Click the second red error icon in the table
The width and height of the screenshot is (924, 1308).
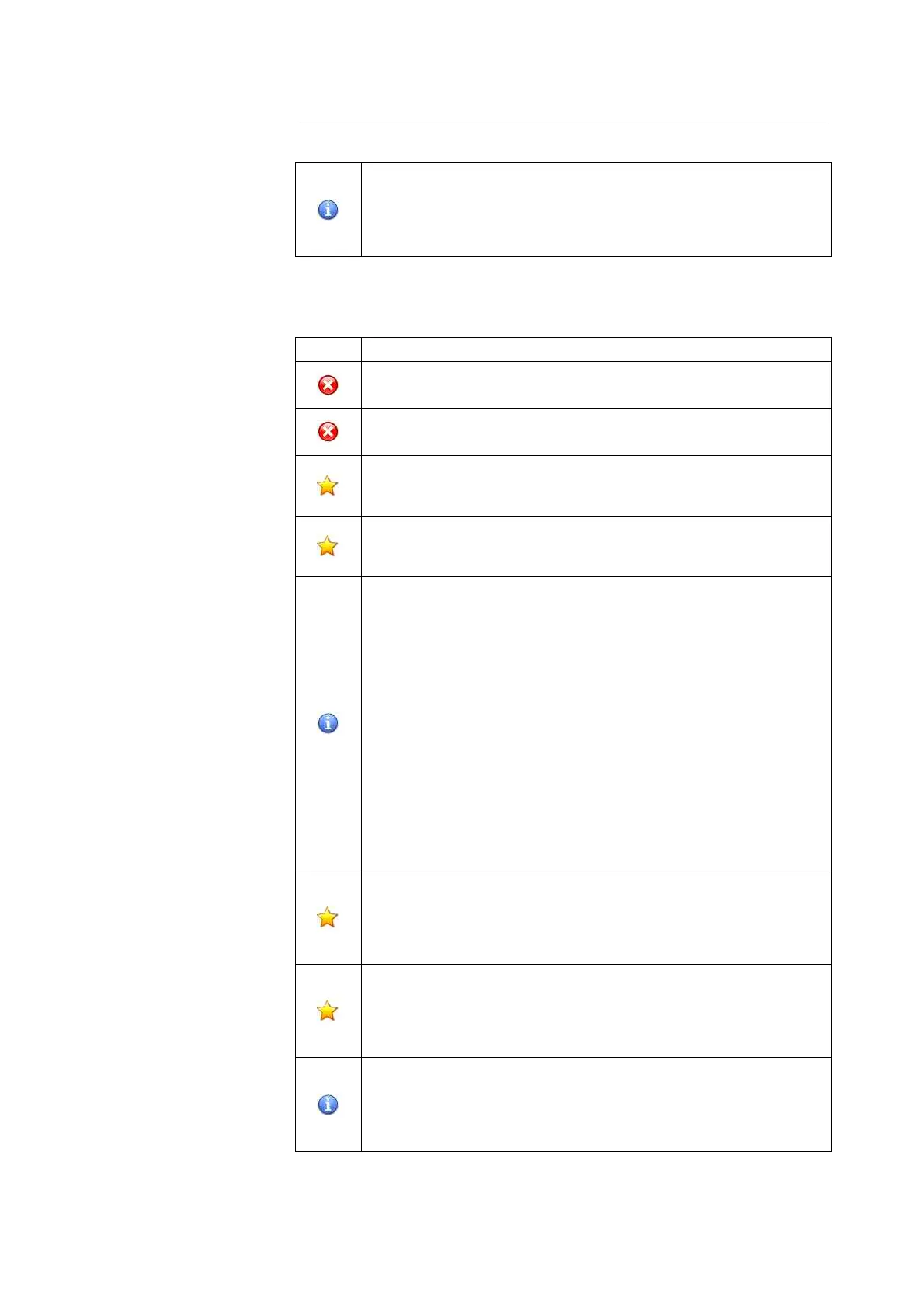[328, 431]
